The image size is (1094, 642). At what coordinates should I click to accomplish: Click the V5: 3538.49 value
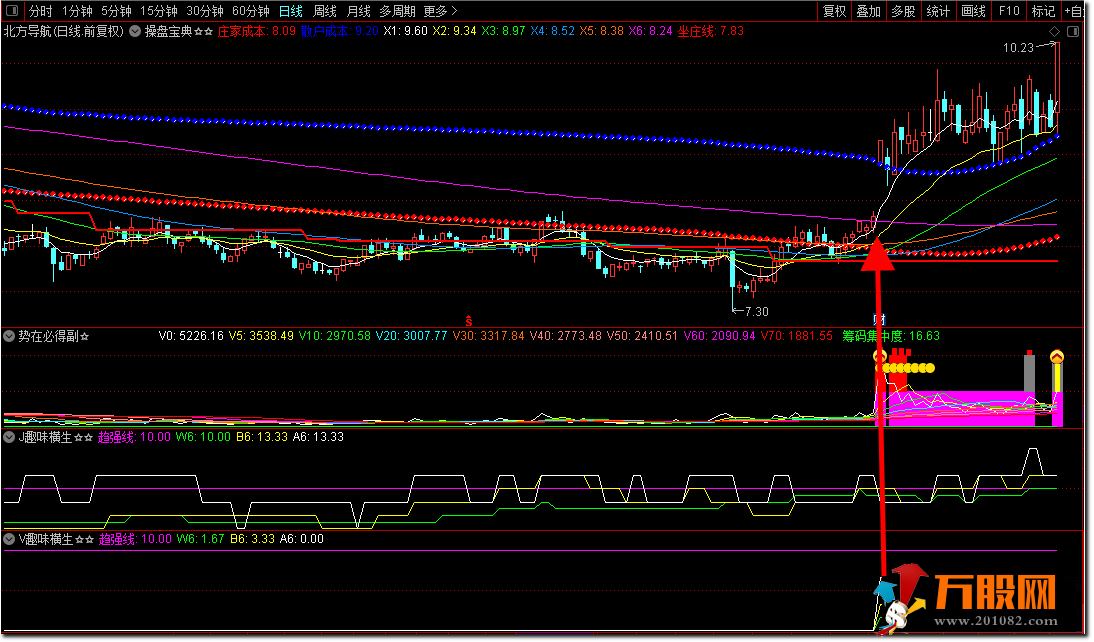[x=261, y=336]
